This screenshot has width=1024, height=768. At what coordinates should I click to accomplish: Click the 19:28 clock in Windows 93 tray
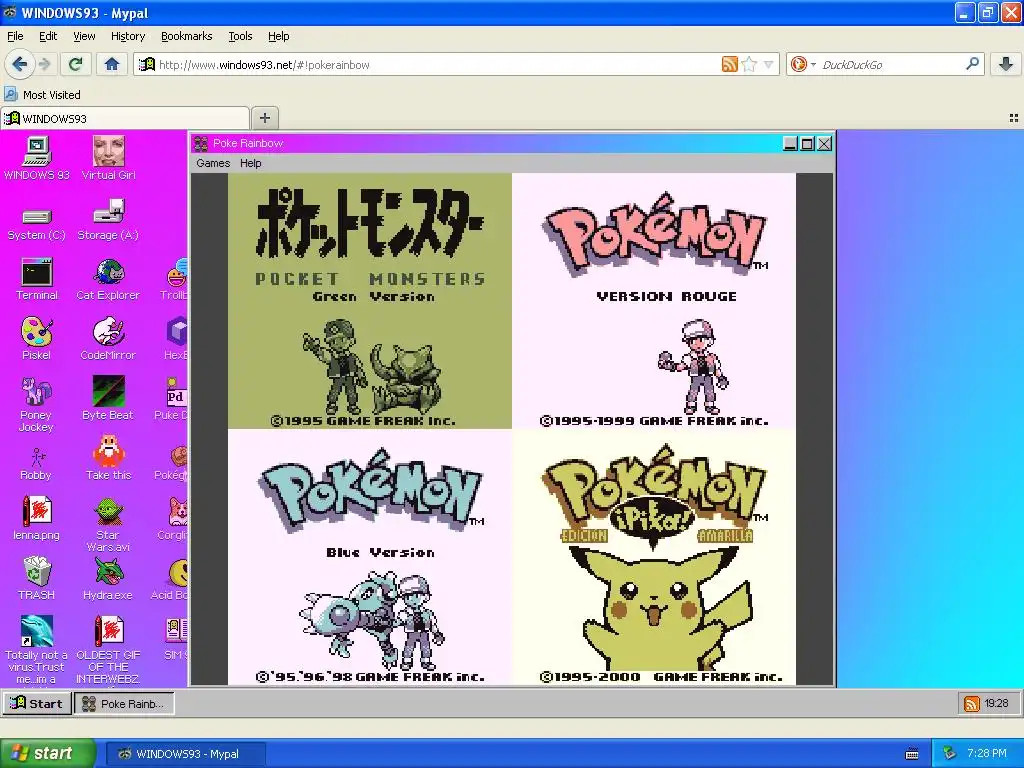coord(996,703)
